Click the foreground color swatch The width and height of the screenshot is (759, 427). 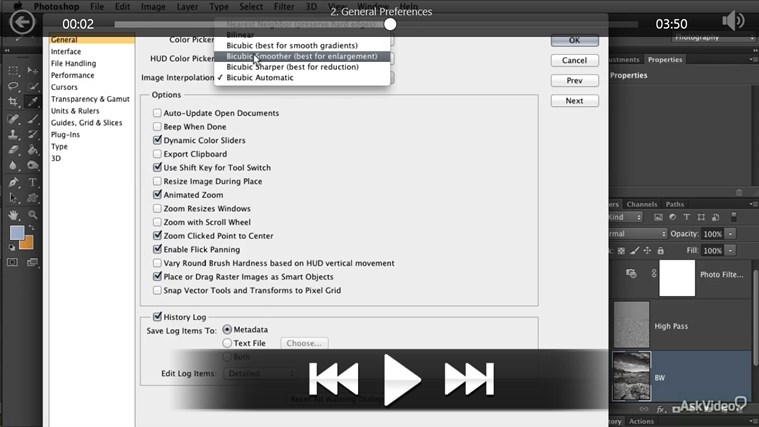[17, 233]
